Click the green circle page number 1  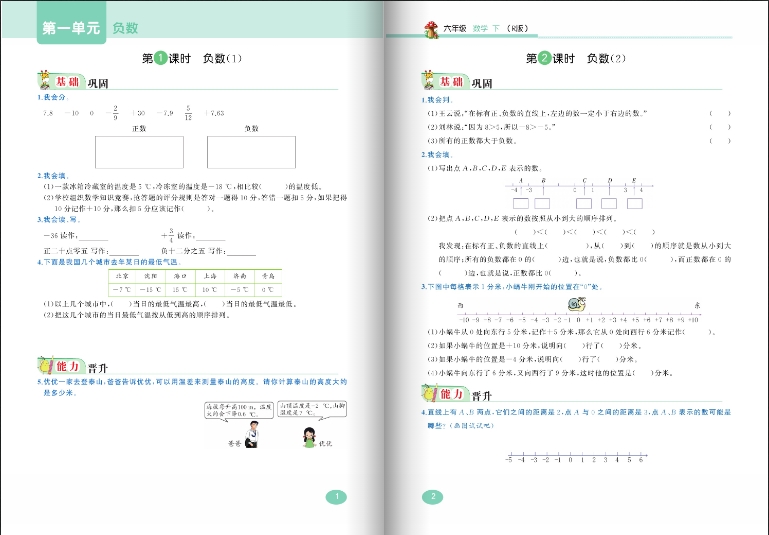[x=337, y=497]
